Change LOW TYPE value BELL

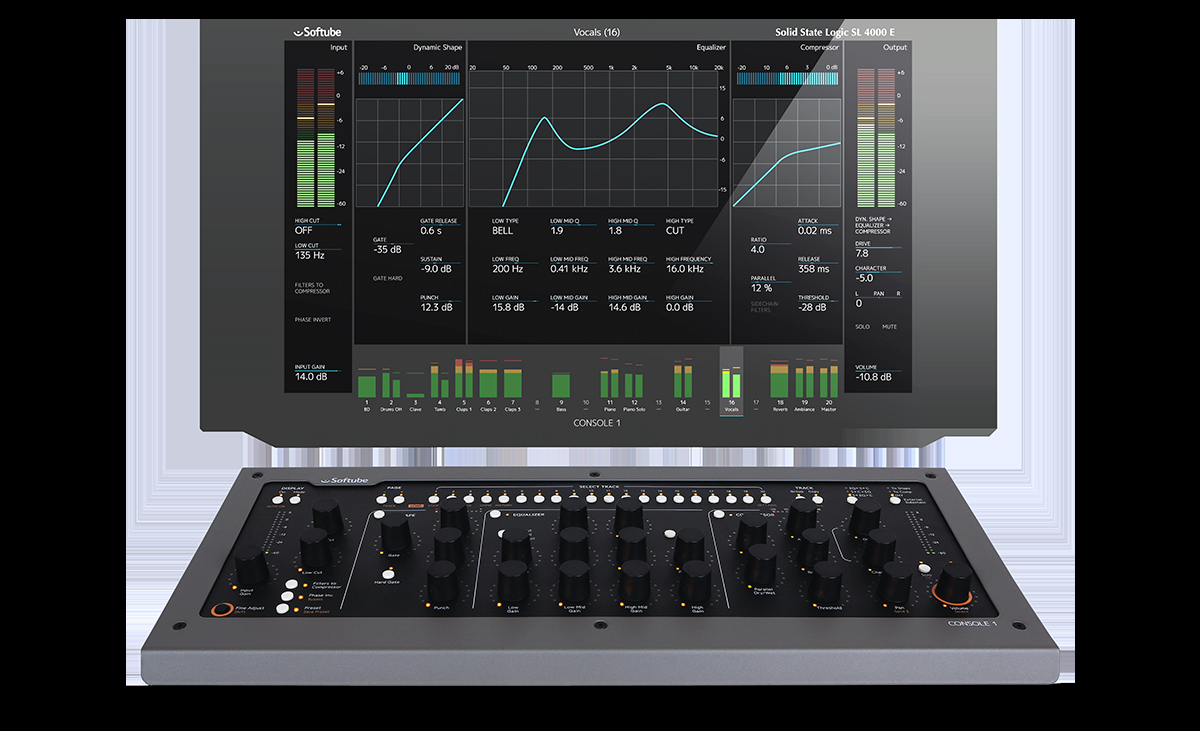pos(502,230)
